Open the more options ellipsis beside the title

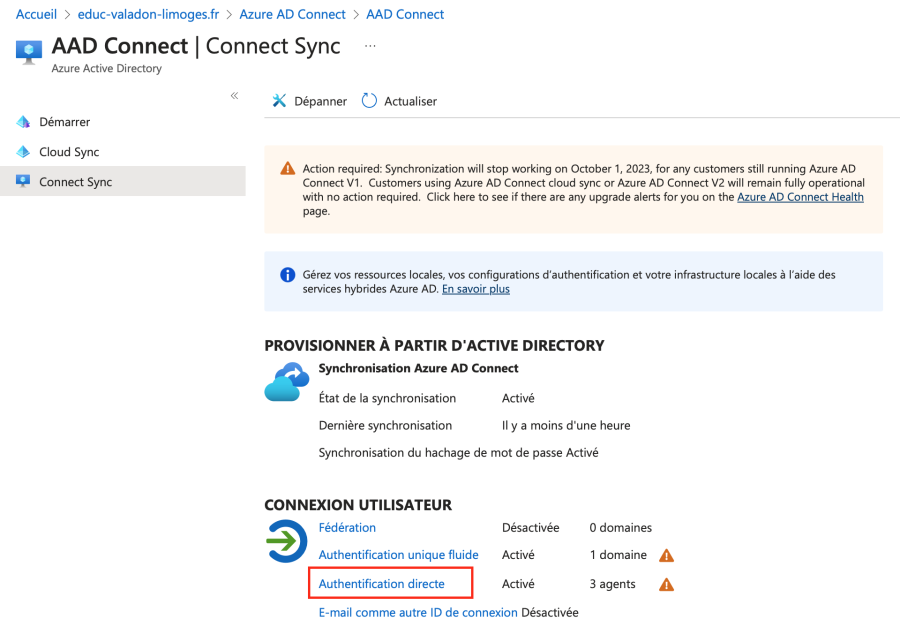point(370,46)
